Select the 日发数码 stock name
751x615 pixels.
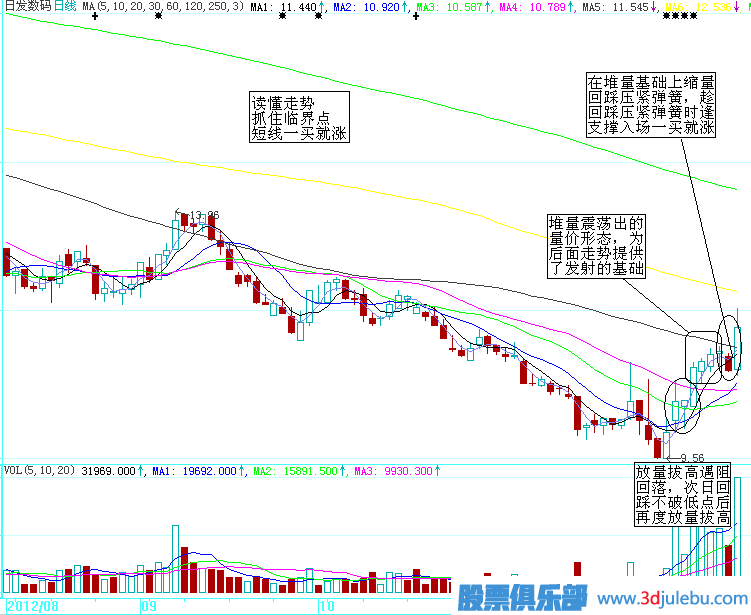[27, 7]
